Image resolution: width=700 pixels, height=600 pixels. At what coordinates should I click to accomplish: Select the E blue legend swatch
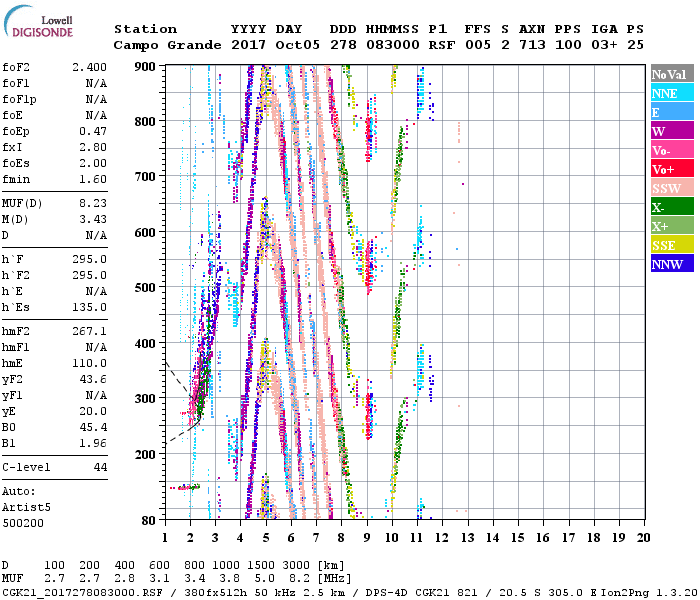click(672, 112)
